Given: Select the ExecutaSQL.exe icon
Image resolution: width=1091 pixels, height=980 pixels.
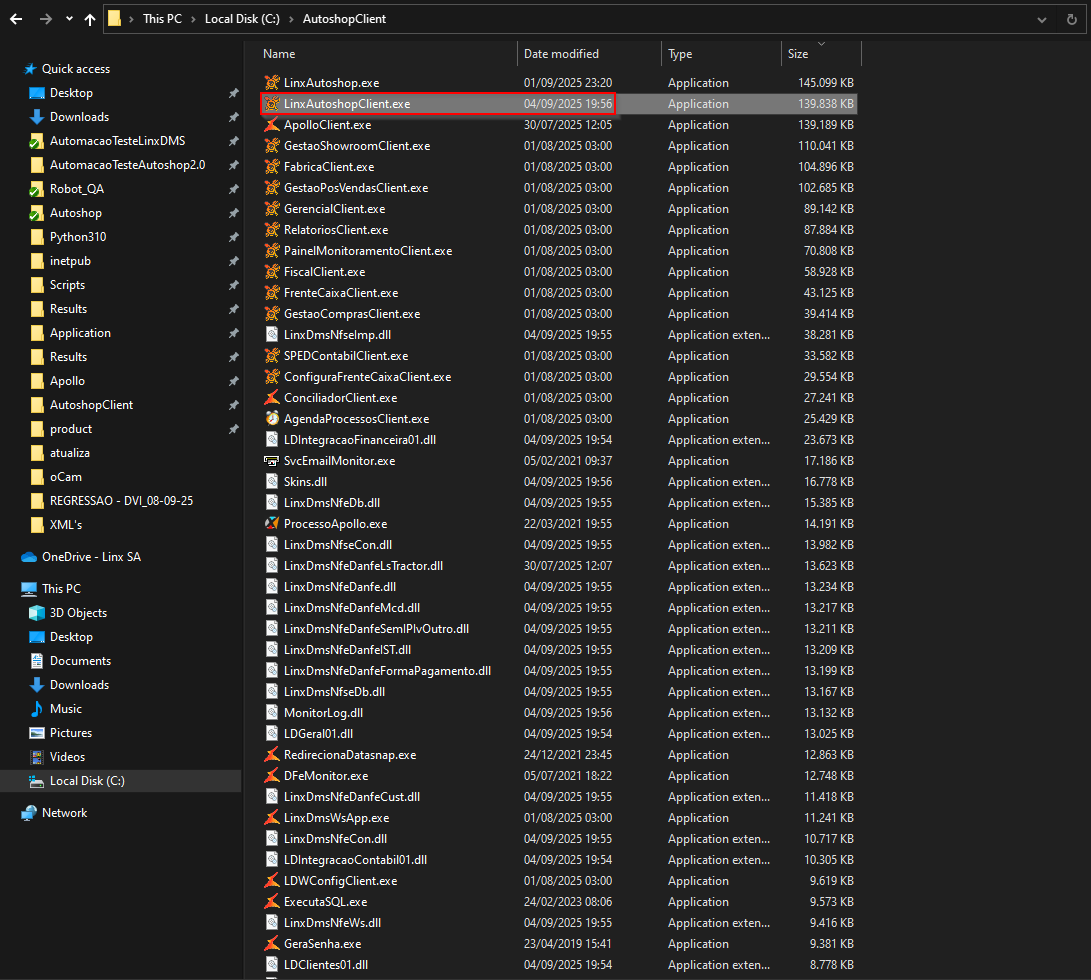Looking at the screenshot, I should [x=272, y=901].
